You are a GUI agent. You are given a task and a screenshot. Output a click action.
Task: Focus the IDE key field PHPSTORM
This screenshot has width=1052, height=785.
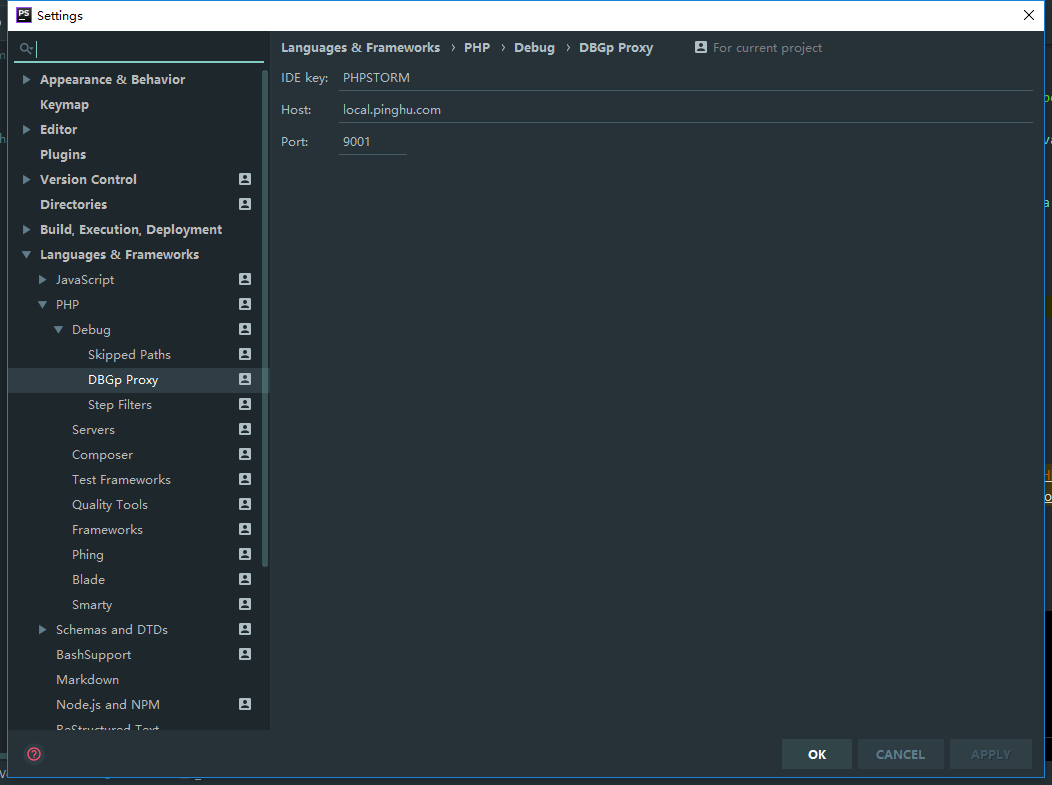686,78
